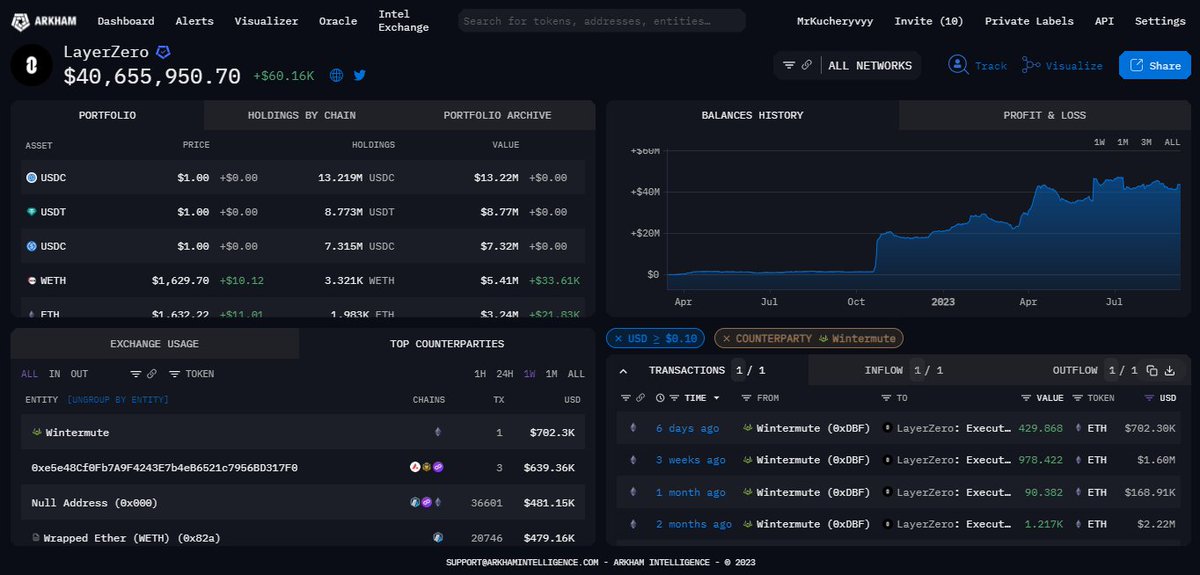This screenshot has width=1200, height=575.
Task: Open the Dashboard nav item
Action: pyautogui.click(x=126, y=21)
